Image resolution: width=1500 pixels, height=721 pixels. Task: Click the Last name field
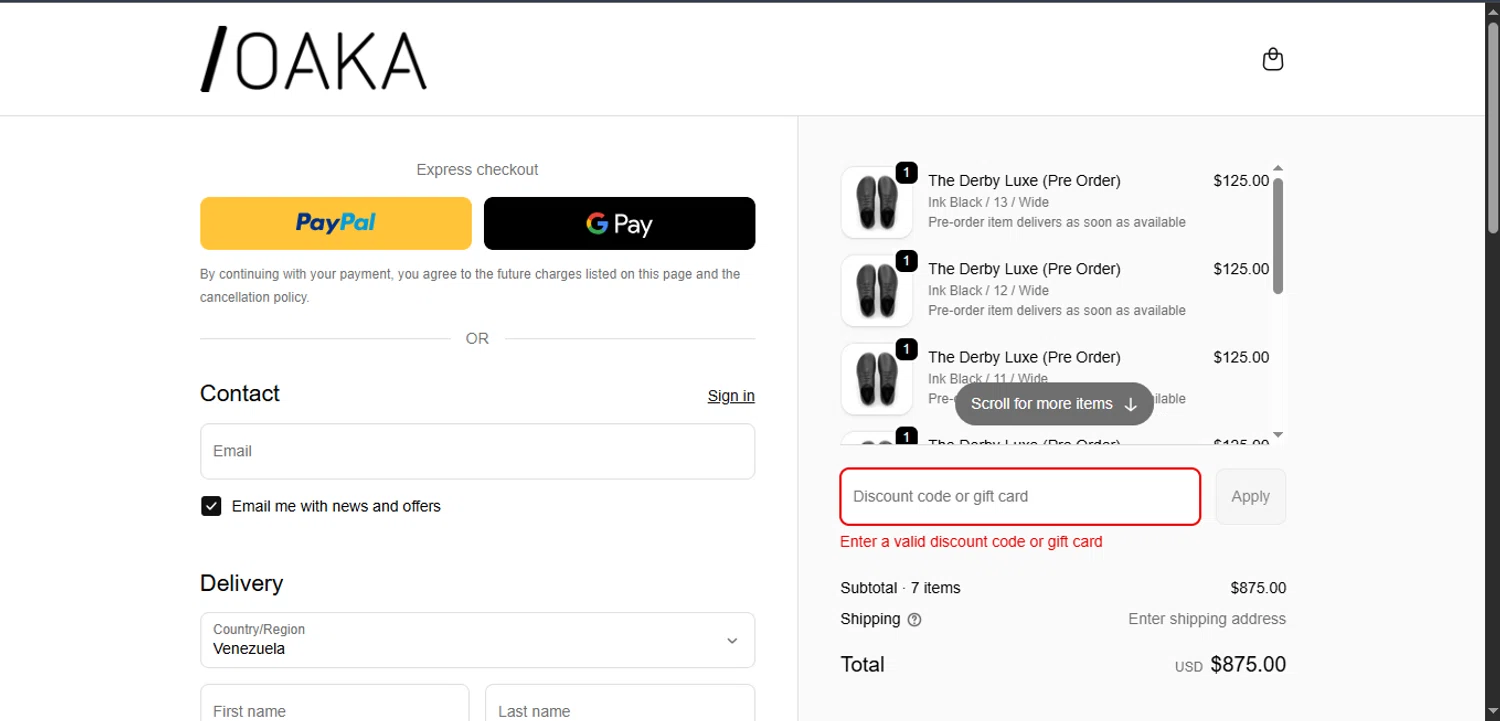pyautogui.click(x=619, y=703)
